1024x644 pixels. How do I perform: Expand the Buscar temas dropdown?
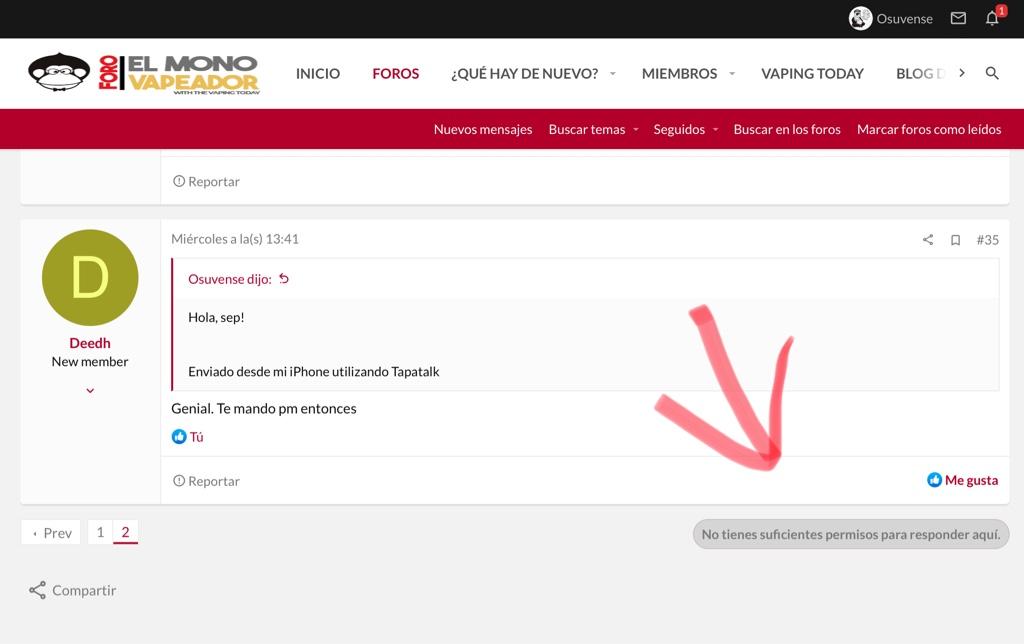click(x=636, y=130)
